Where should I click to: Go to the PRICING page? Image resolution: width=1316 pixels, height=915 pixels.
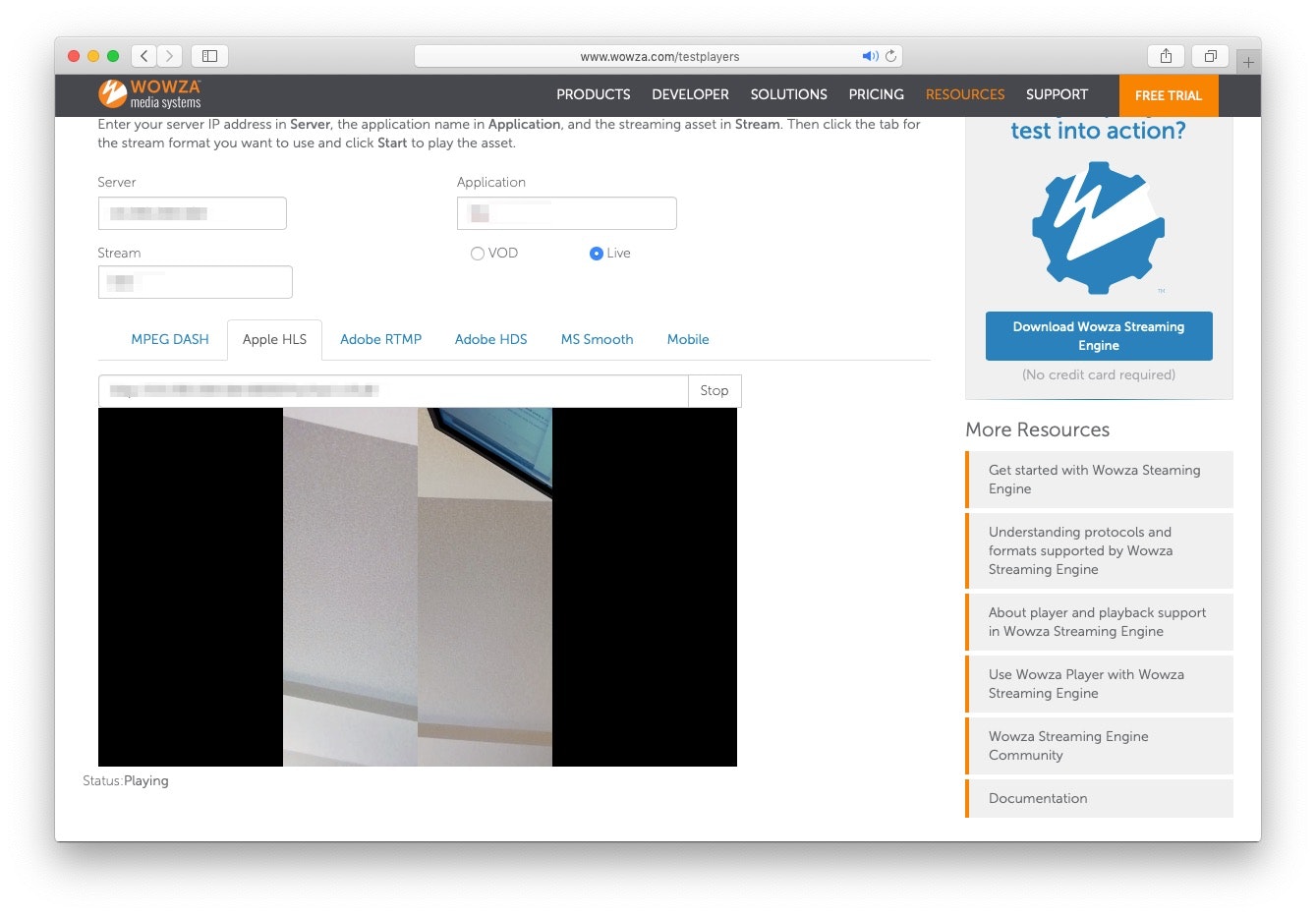[876, 94]
